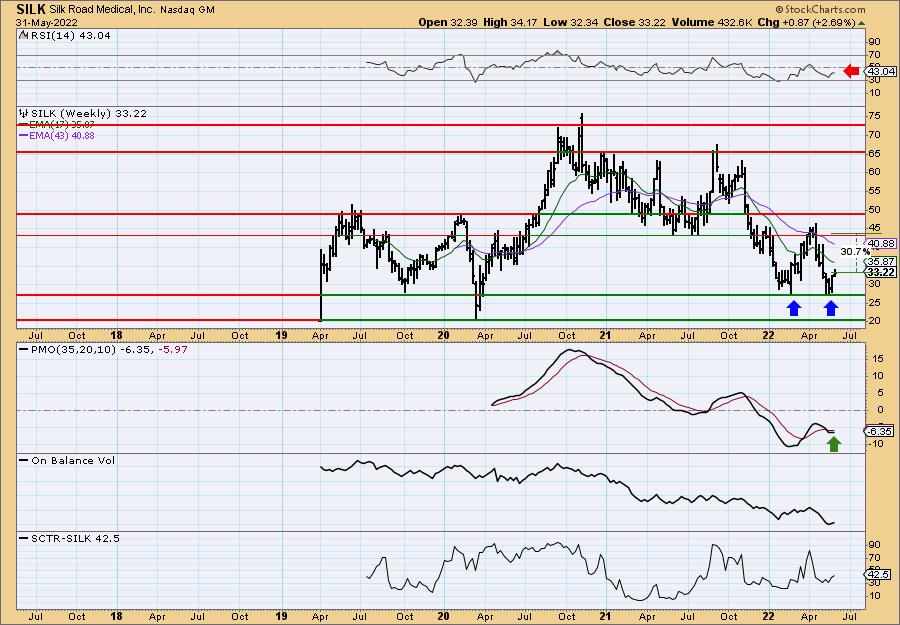
Task: Click the 55 price axis tick label
Action: pos(875,191)
